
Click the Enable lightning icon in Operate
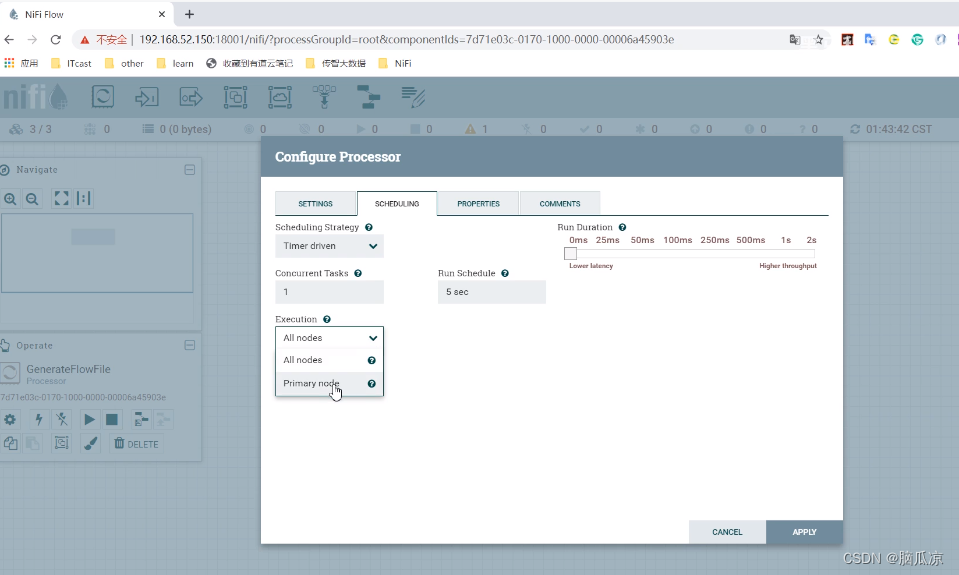tap(39, 419)
